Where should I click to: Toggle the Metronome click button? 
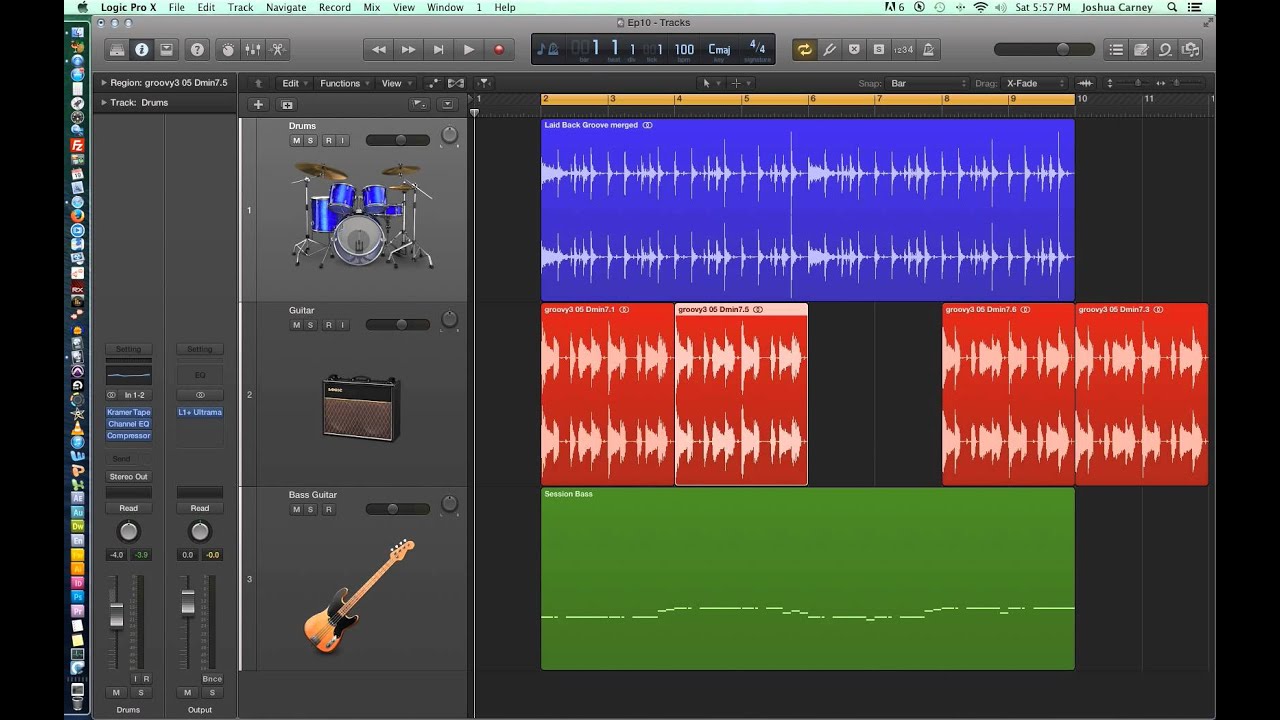coord(928,49)
